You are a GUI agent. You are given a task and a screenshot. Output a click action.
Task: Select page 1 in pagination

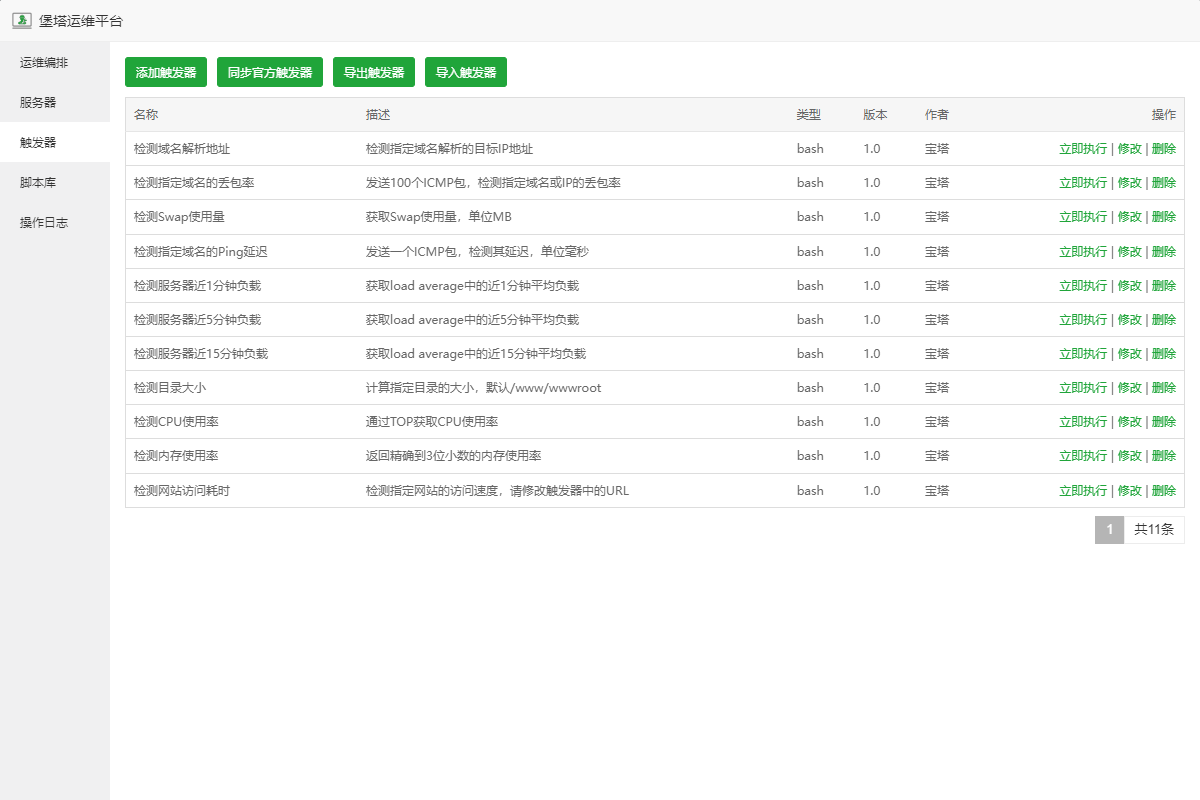[x=1109, y=530]
